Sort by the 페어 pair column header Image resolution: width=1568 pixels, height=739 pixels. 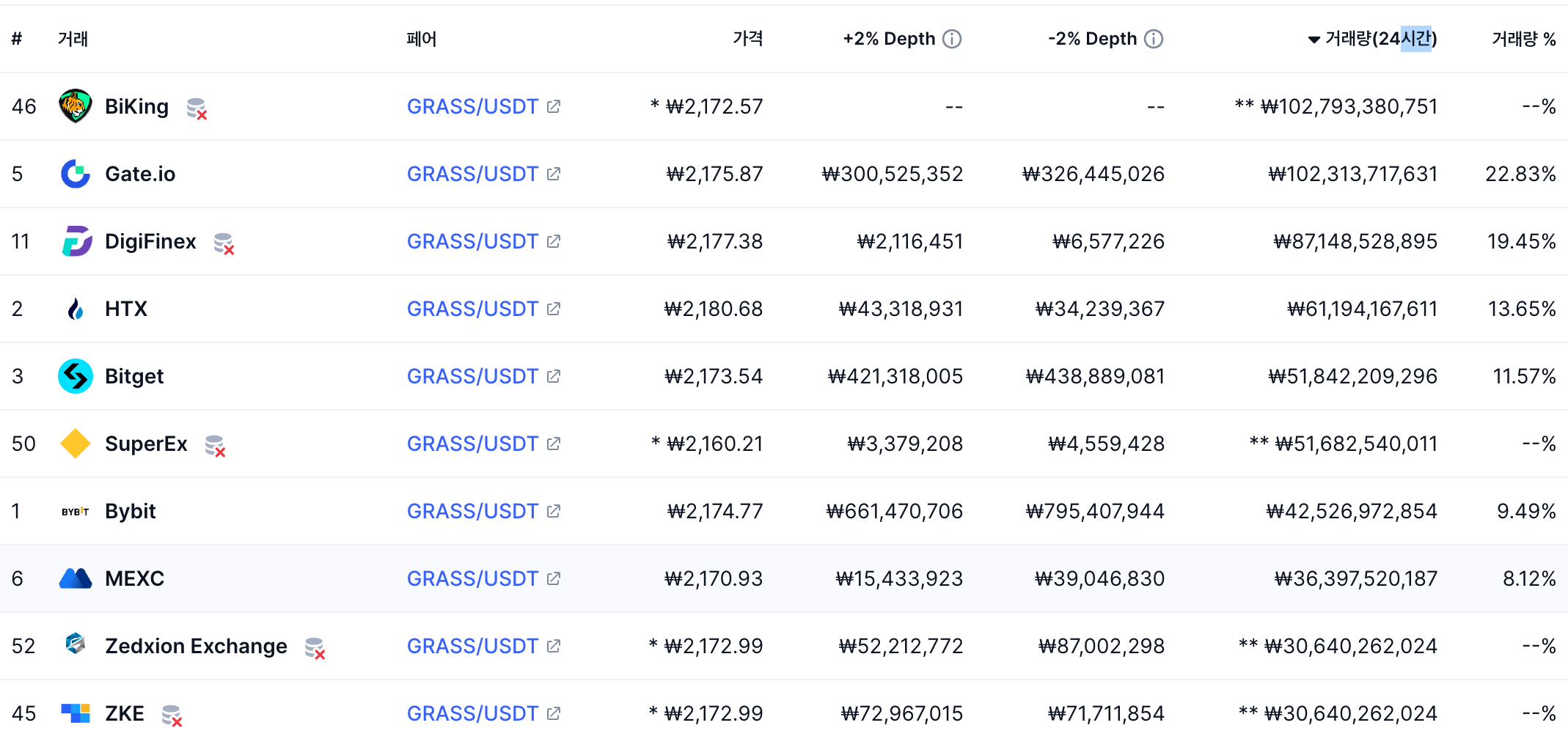[422, 39]
